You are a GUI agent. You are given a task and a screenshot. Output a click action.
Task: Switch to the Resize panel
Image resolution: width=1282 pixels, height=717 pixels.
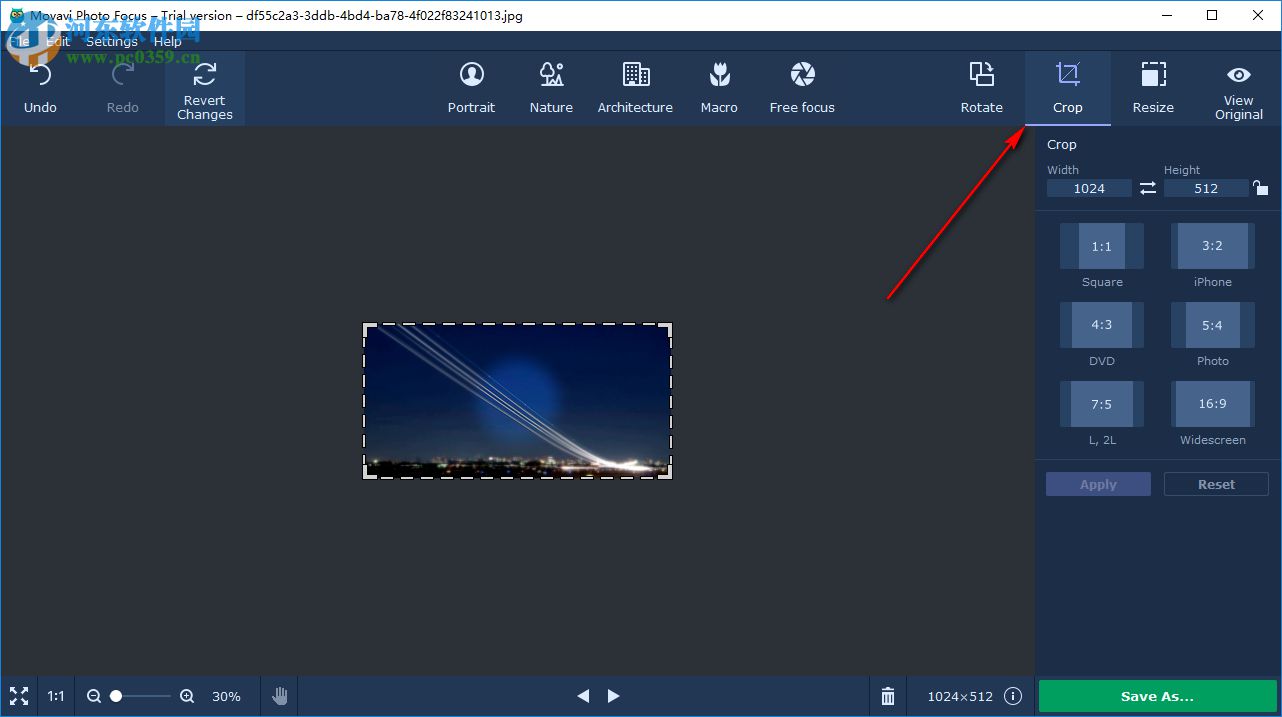point(1153,88)
